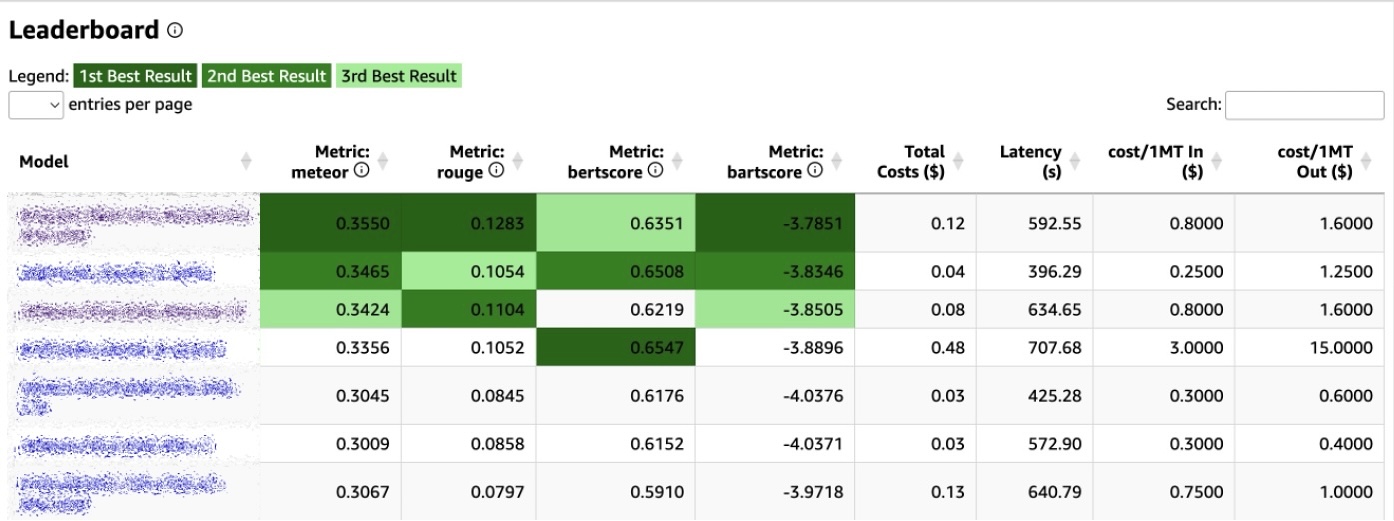The height and width of the screenshot is (521, 1394).
Task: Sort by cost/1MT In ($) column arrows
Action: click(1217, 161)
